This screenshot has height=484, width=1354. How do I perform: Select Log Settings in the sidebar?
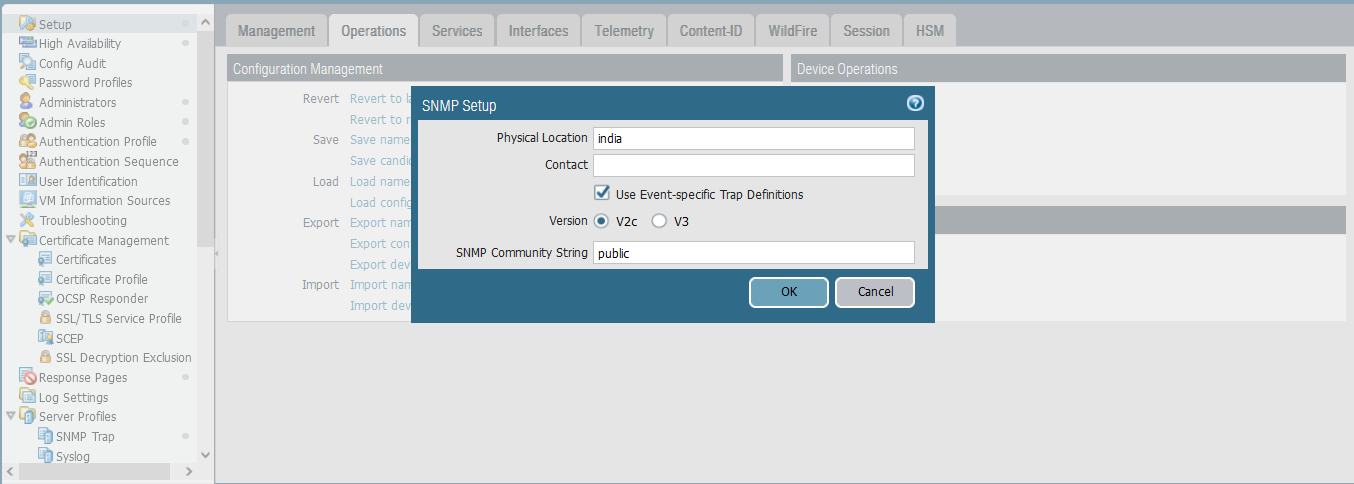click(73, 397)
